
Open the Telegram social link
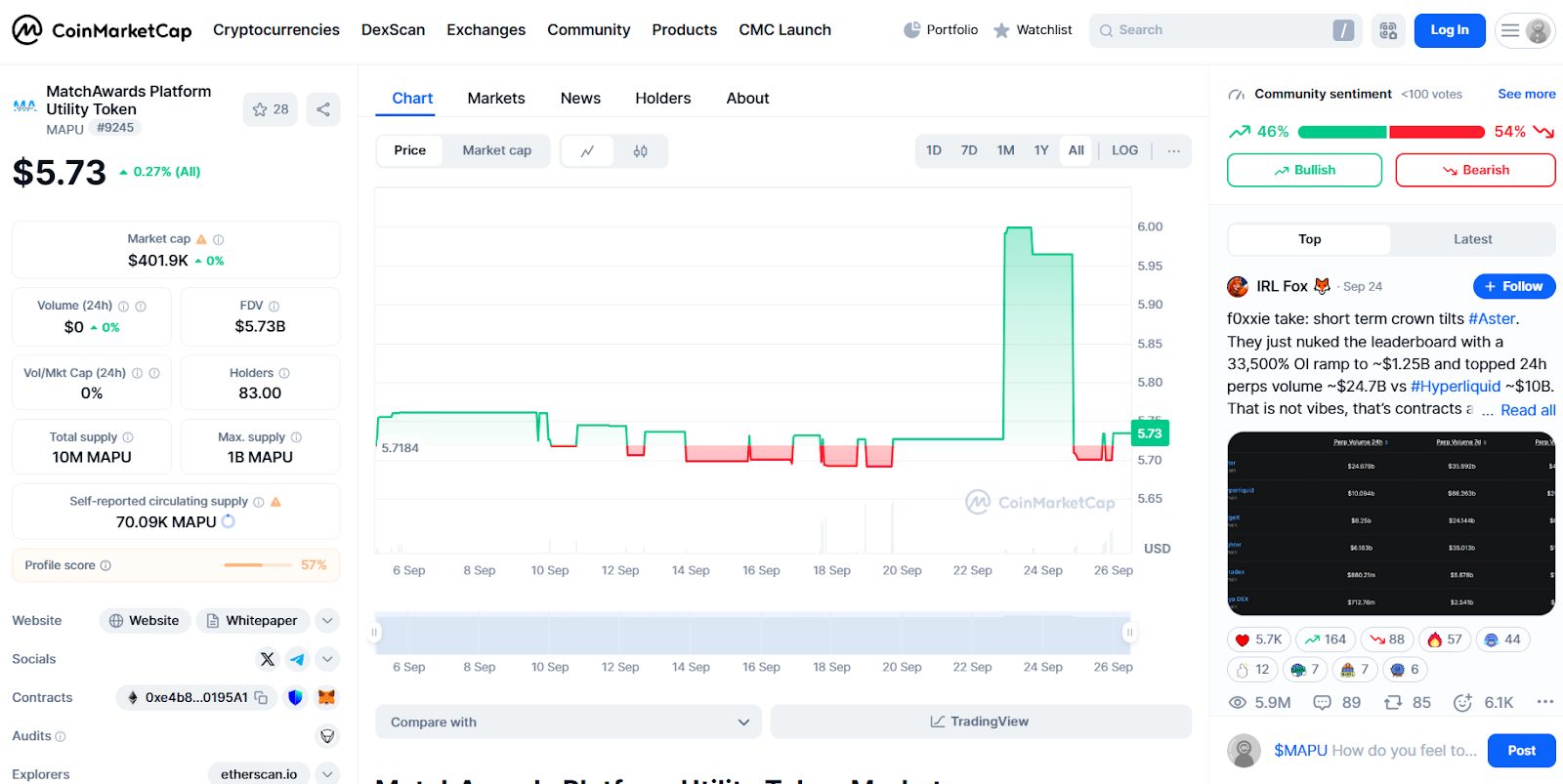297,659
